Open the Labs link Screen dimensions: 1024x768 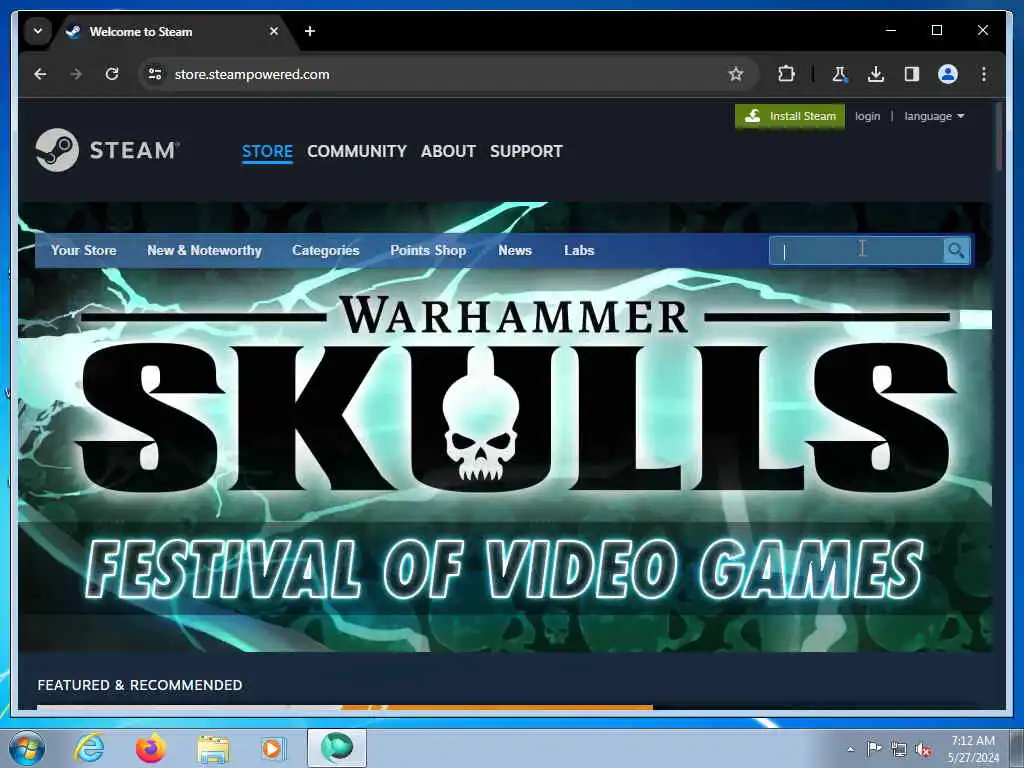click(579, 251)
